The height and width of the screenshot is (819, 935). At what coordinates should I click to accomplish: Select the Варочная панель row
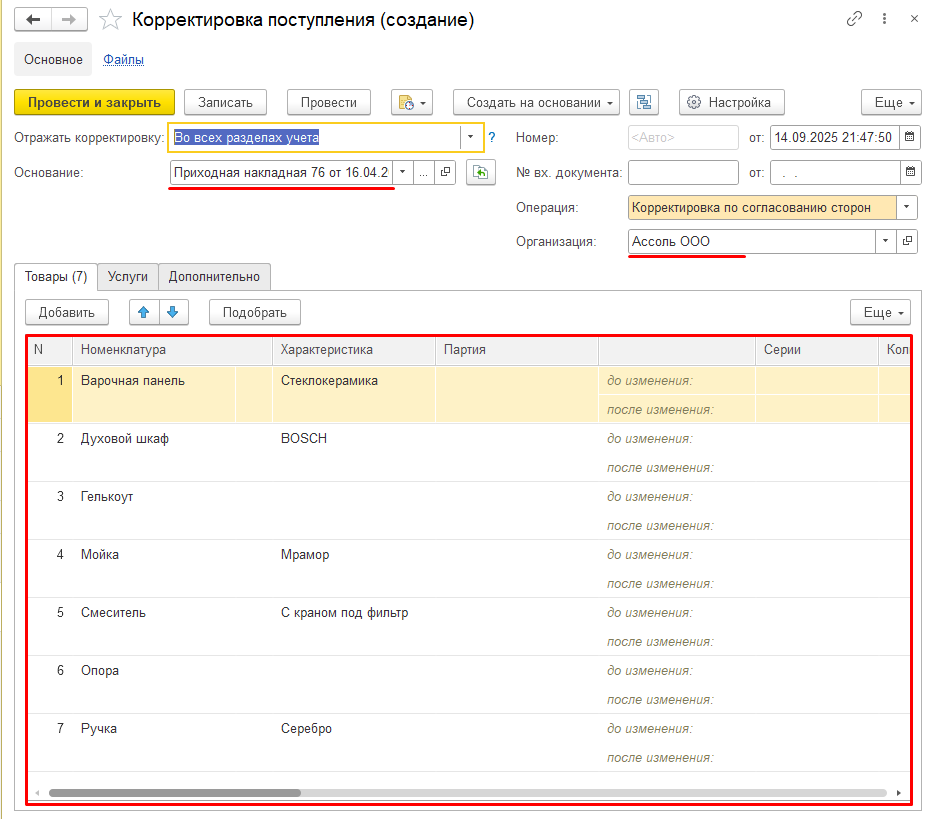point(469,395)
